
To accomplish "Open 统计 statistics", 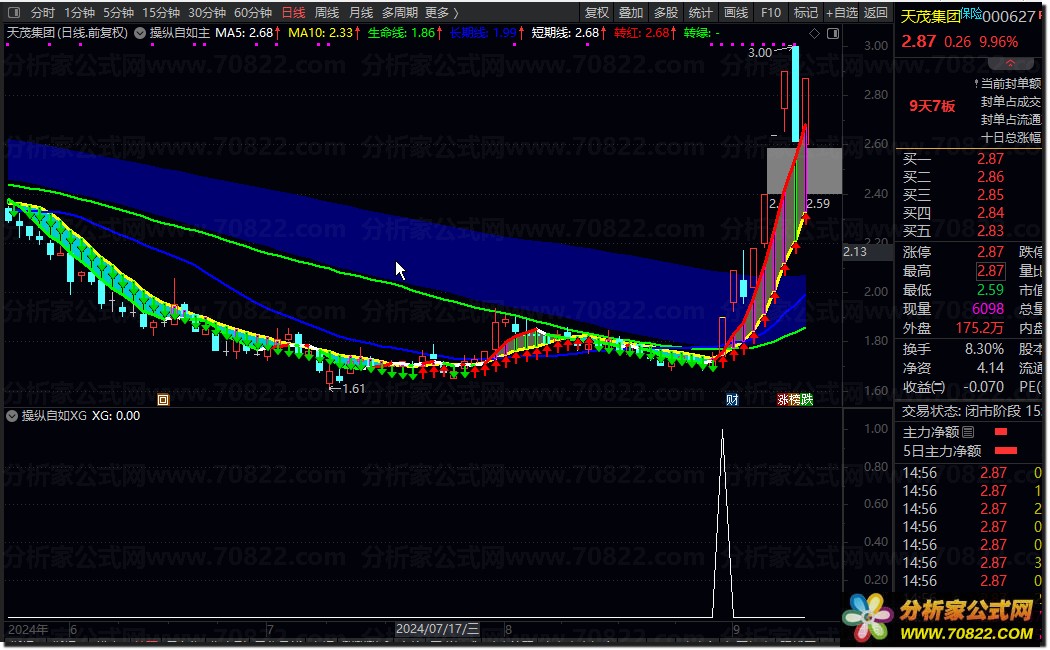I will (700, 12).
